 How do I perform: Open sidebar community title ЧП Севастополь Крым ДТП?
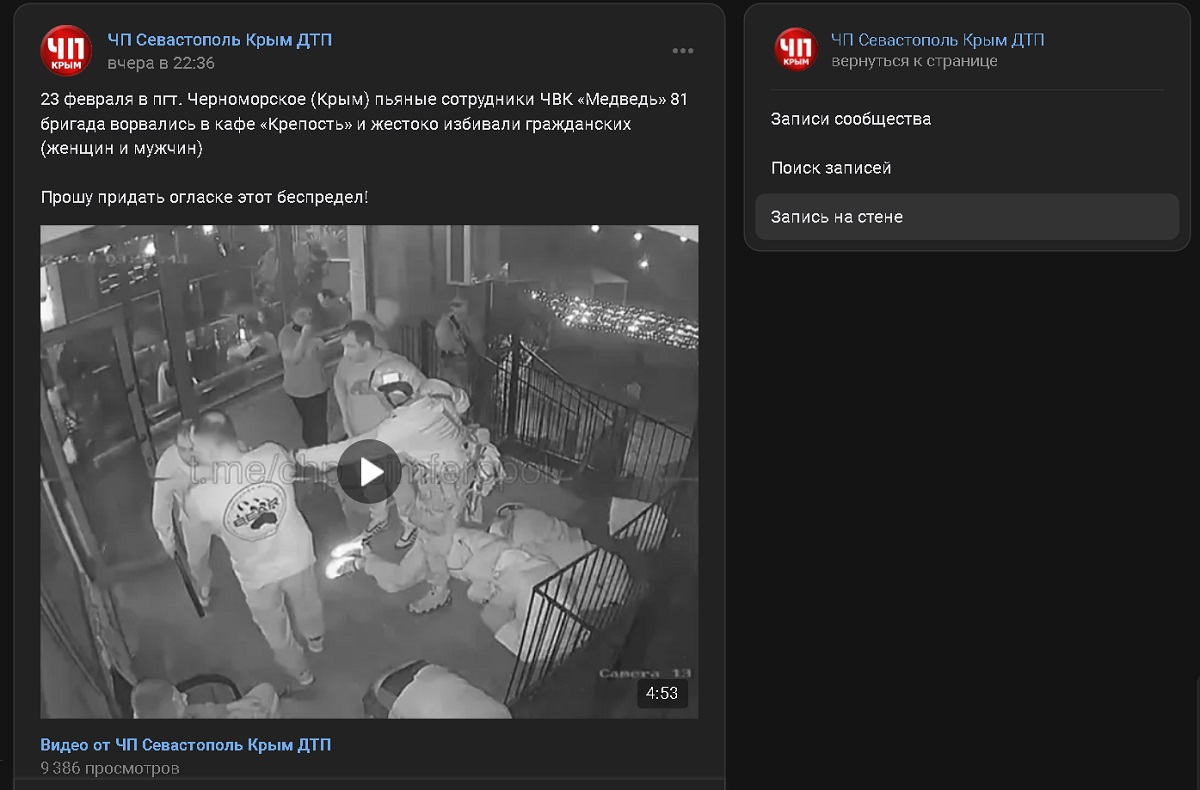pyautogui.click(x=937, y=40)
